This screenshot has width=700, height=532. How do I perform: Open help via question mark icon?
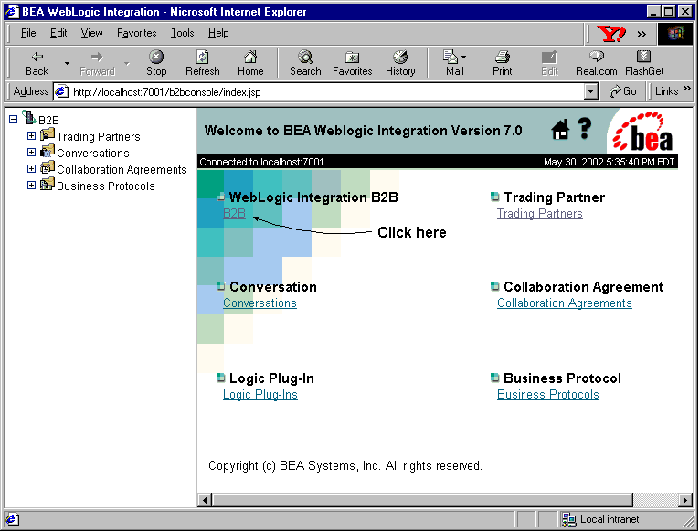584,129
